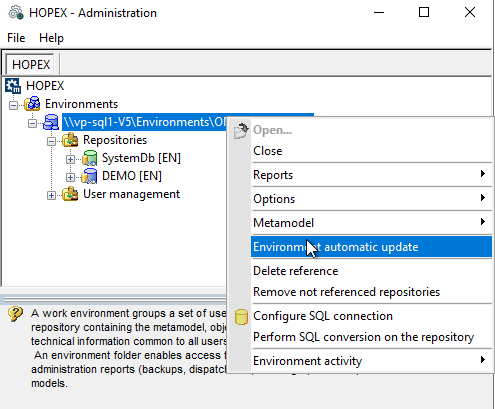The image size is (495, 409).
Task: Collapse the Environments tree node
Action: click(13, 105)
